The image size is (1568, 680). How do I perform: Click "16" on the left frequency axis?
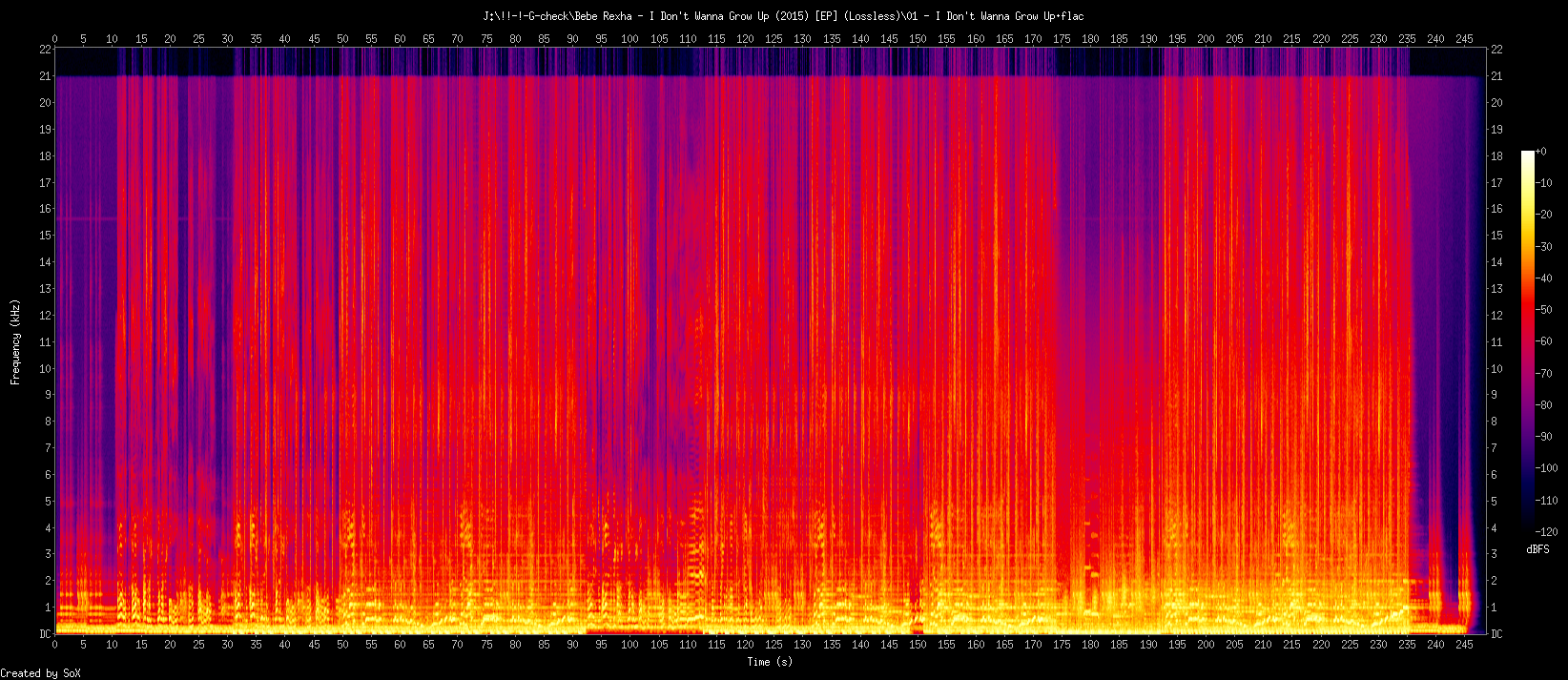pos(45,209)
